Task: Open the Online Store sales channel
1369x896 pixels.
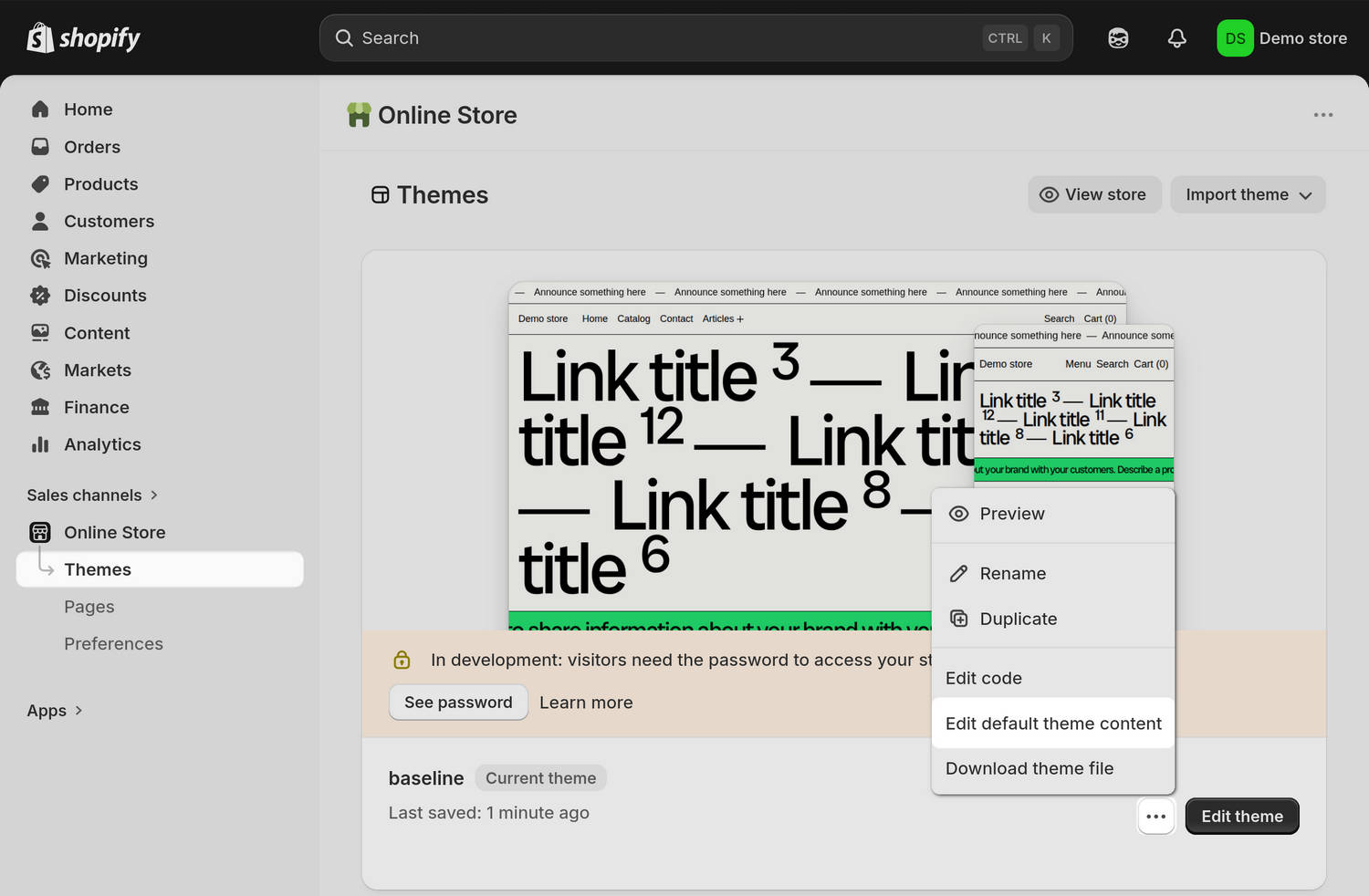Action: point(114,532)
